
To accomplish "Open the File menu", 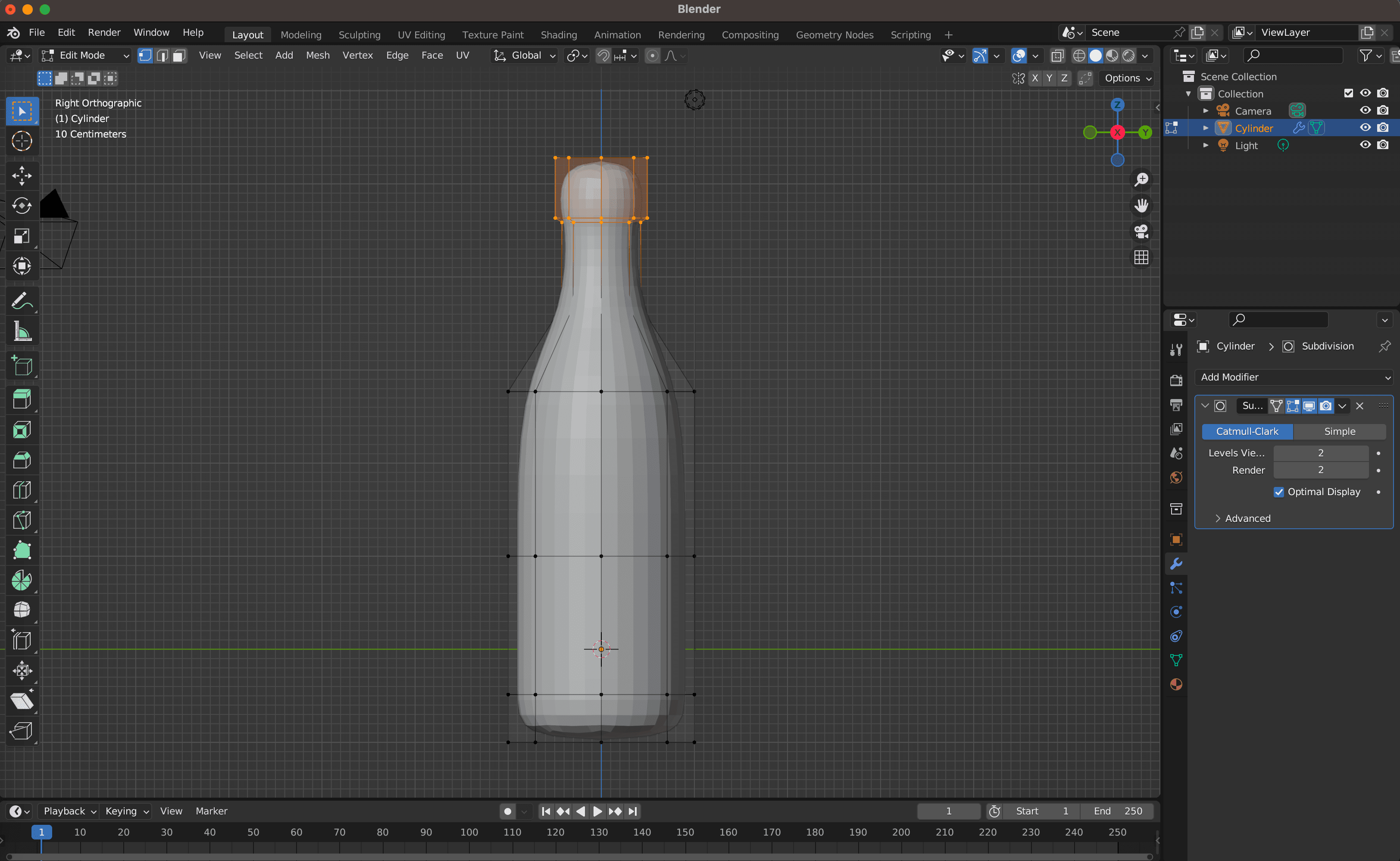I will click(37, 32).
